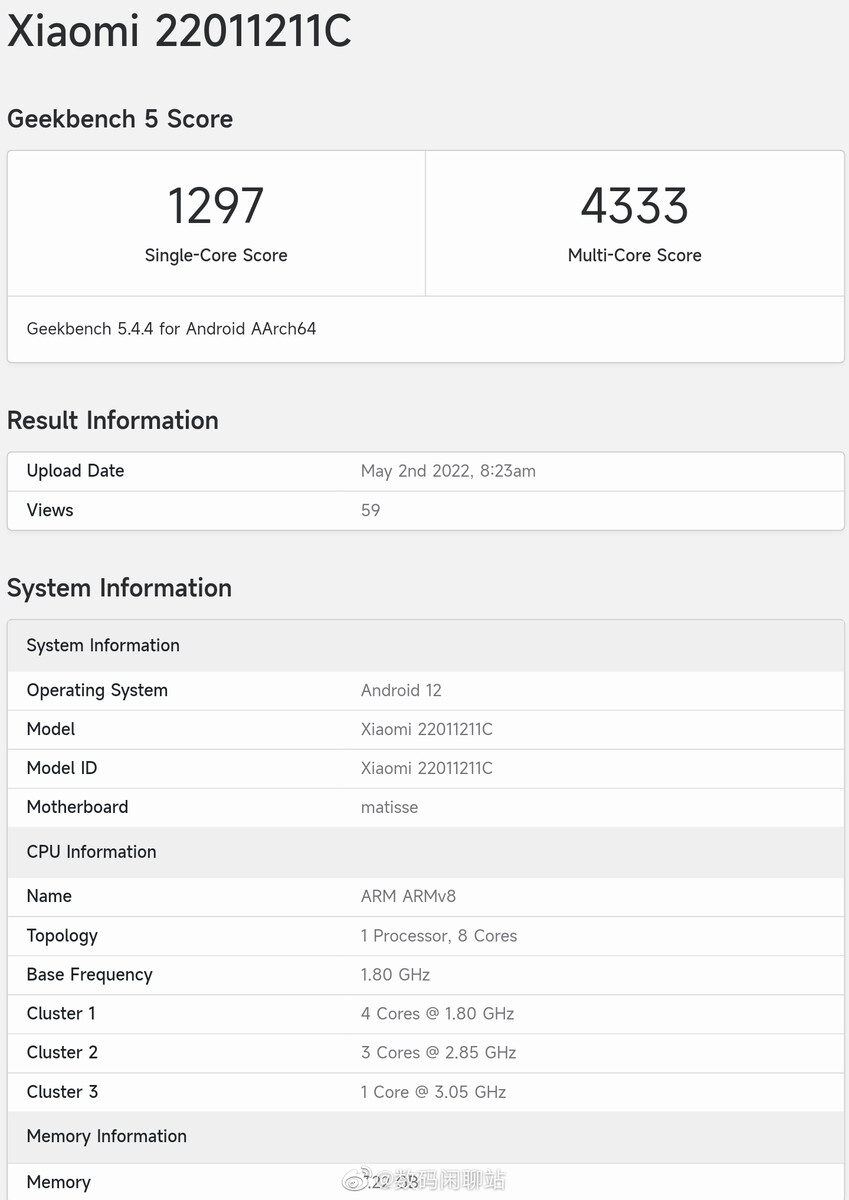Click the single-core score value 1297
This screenshot has width=849, height=1200.
pos(216,206)
